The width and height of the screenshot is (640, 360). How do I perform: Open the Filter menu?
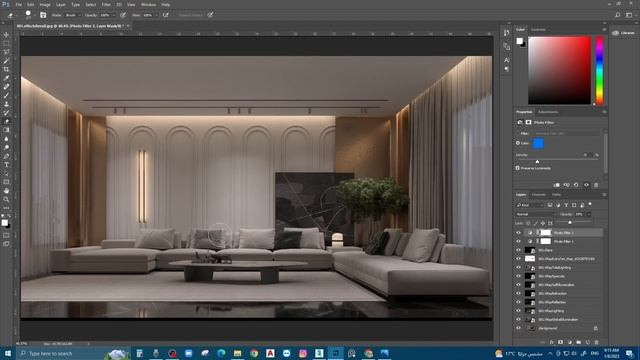[106, 4]
